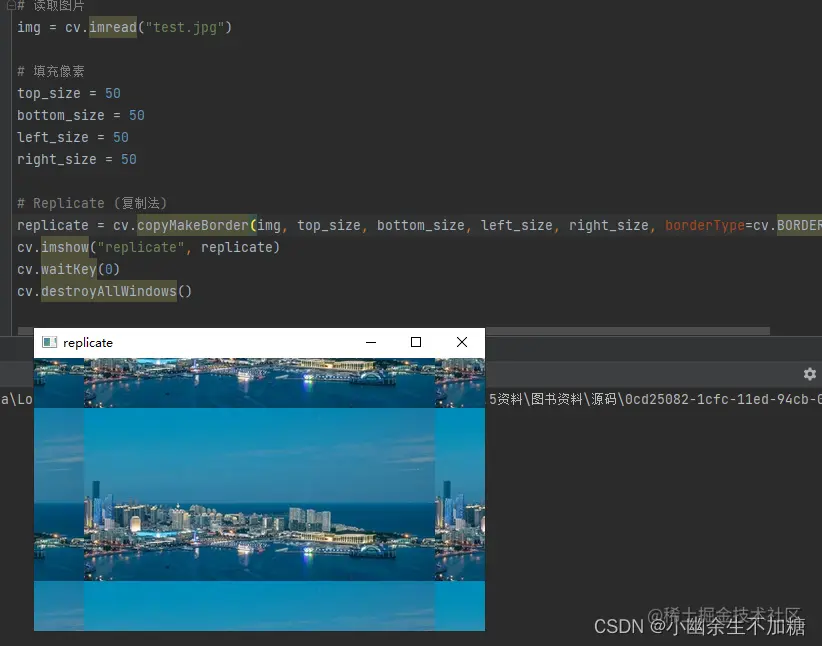Screen dimensions: 822x646
Task: Click on right_size = 50 line
Action: [x=77, y=159]
